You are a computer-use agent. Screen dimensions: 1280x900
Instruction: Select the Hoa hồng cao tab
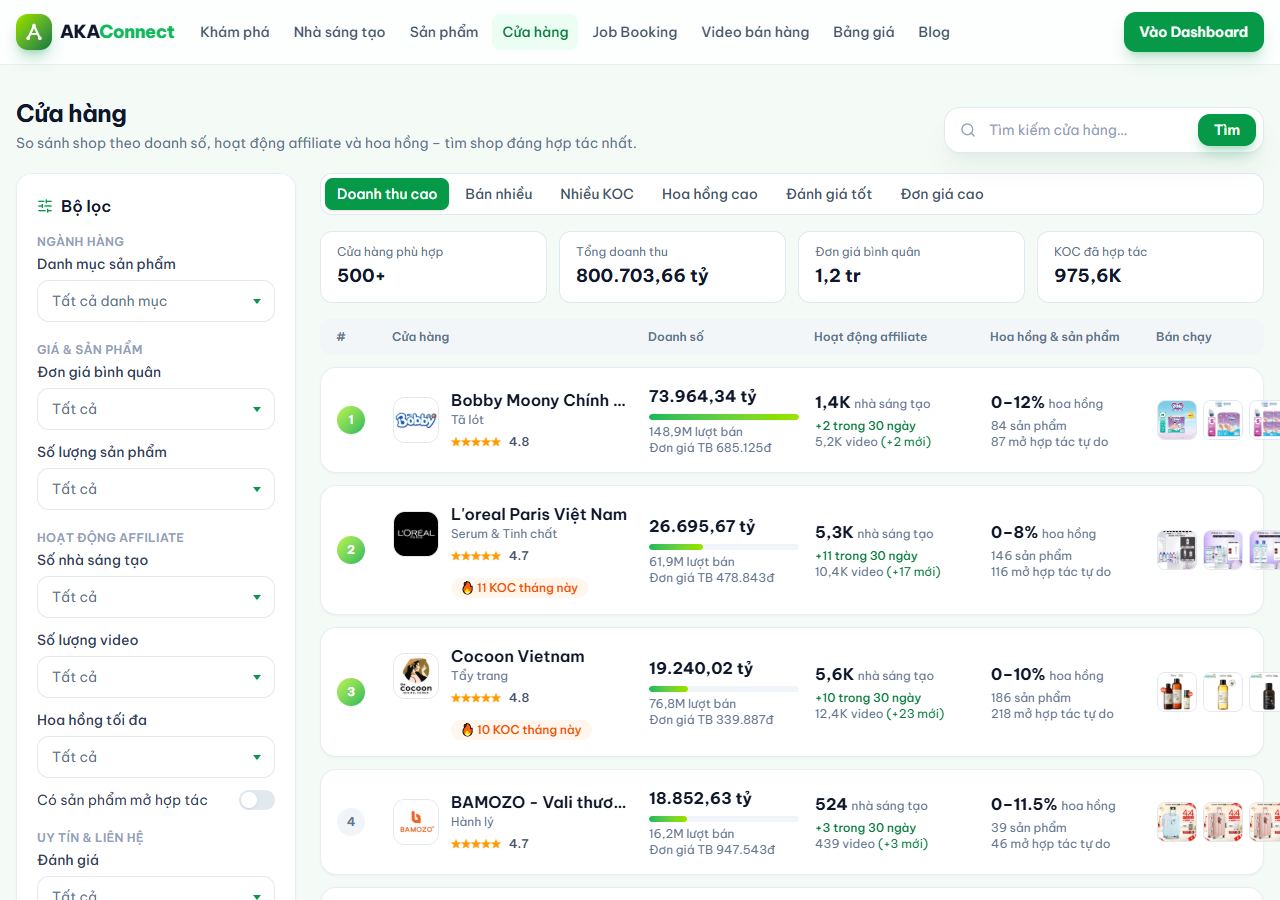(710, 194)
